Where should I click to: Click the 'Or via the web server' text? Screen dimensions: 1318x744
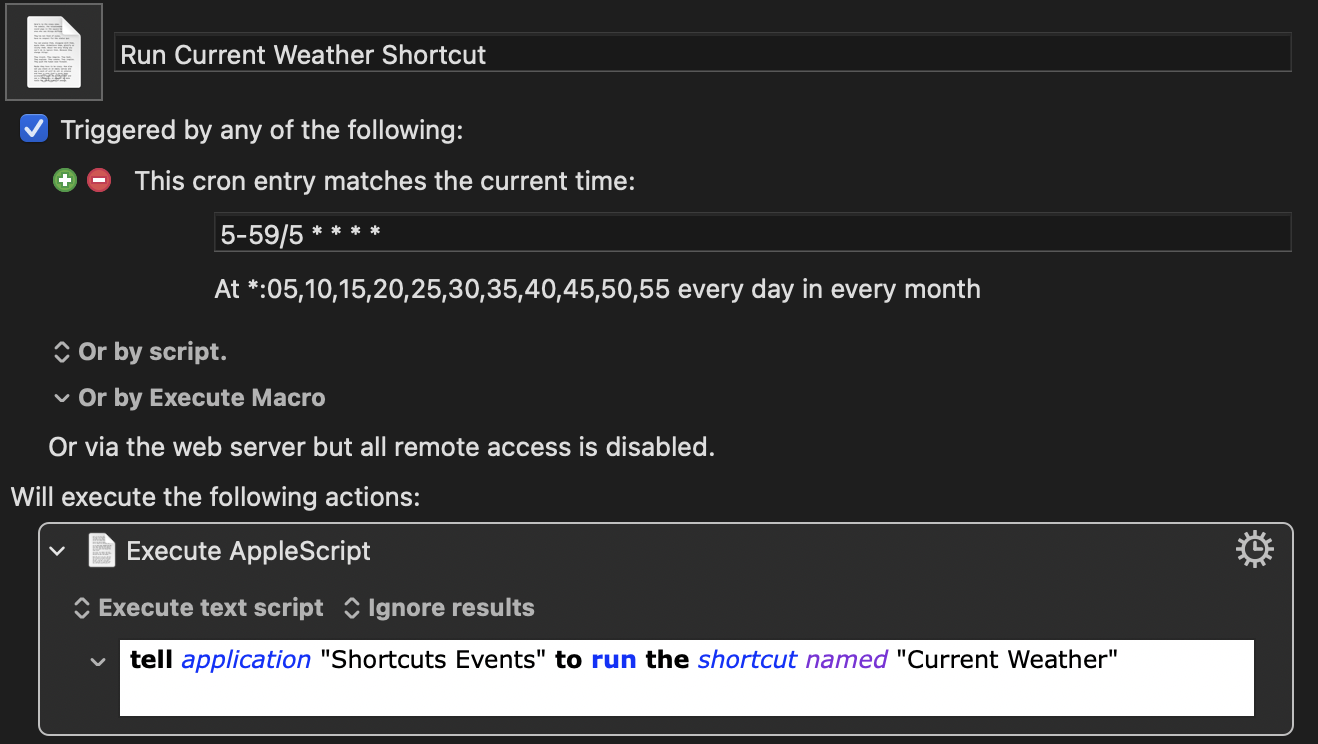click(x=381, y=446)
